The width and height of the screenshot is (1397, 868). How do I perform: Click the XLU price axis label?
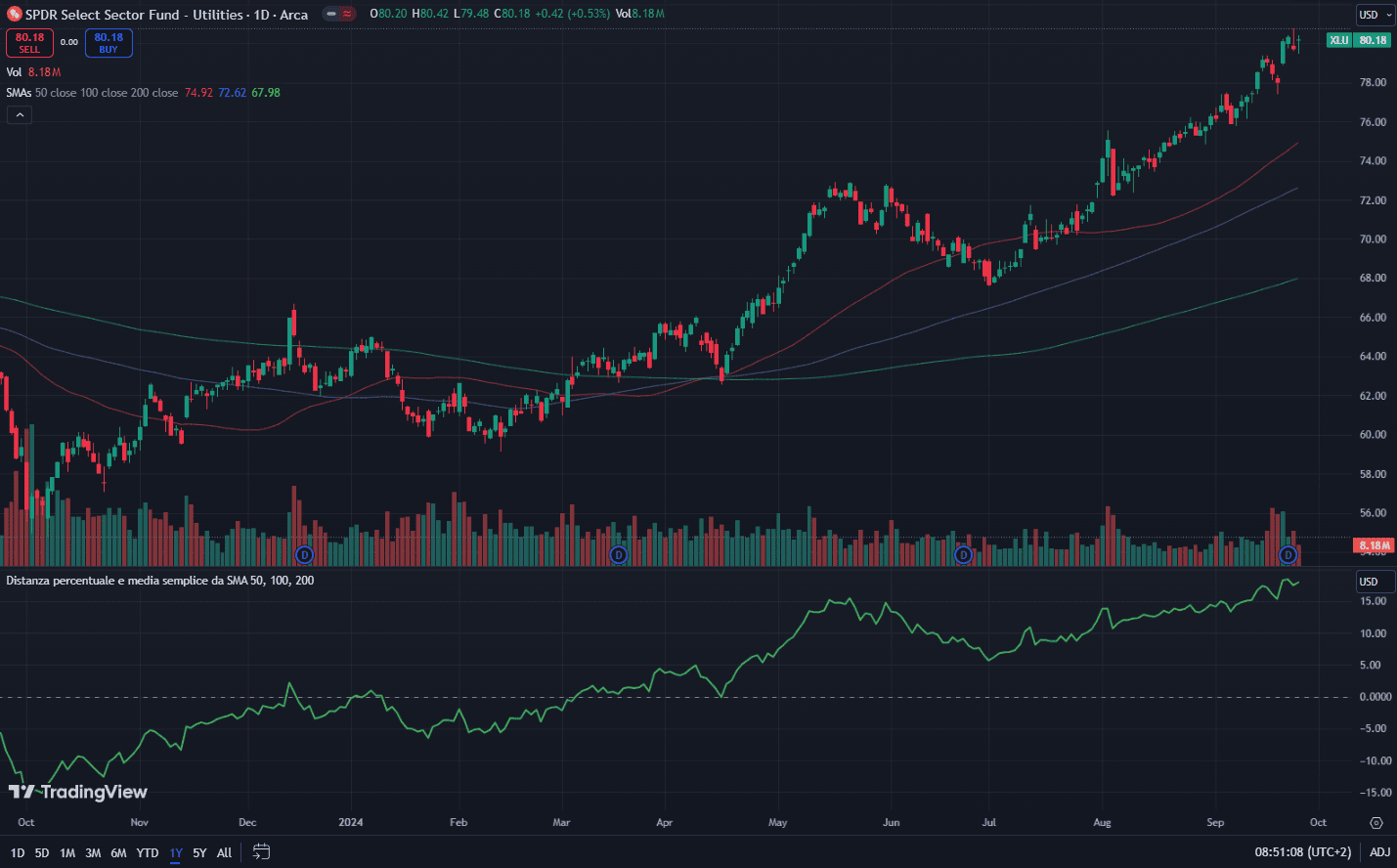click(1339, 40)
